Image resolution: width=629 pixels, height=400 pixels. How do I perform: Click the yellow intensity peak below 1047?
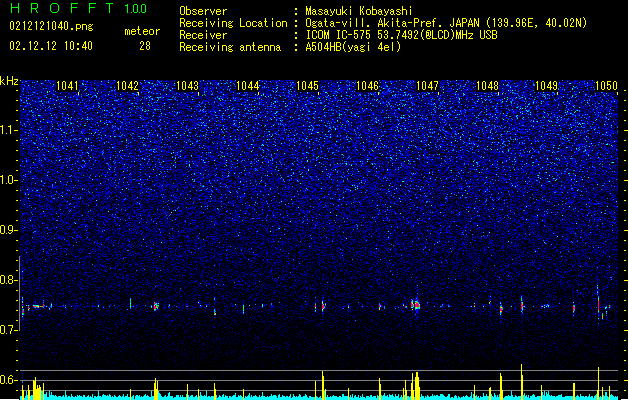pos(416,385)
